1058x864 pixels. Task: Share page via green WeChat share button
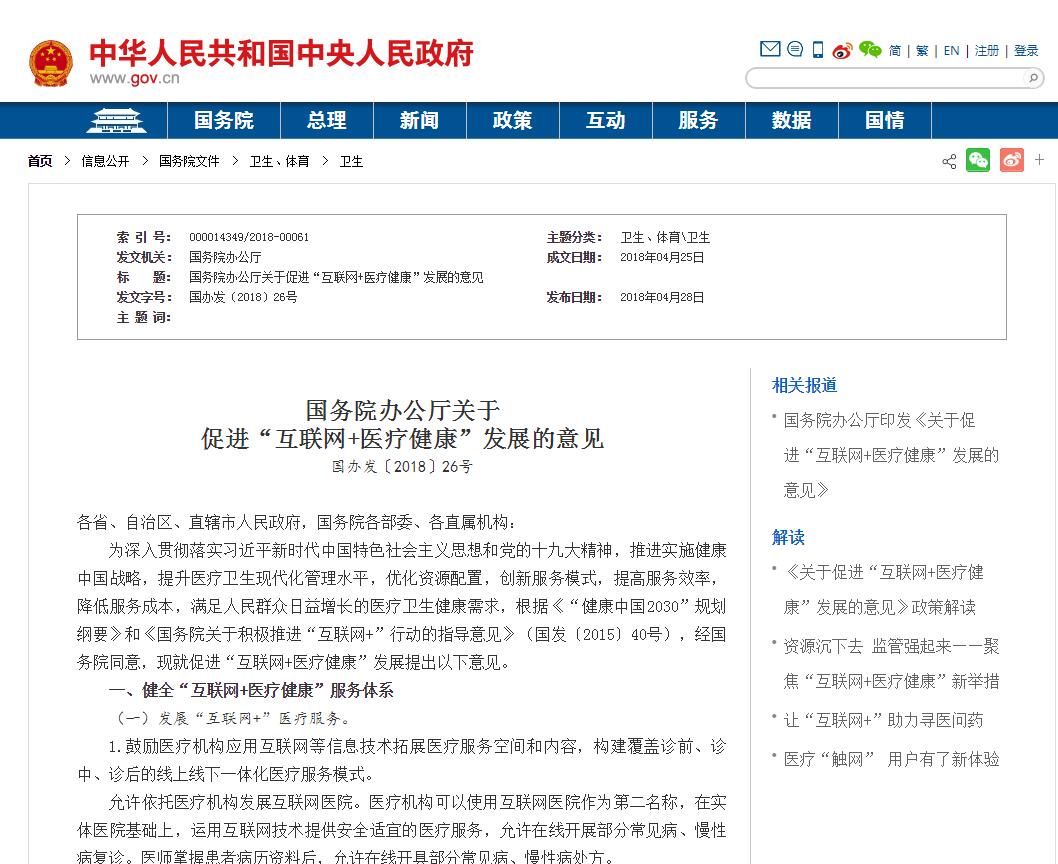tap(978, 160)
